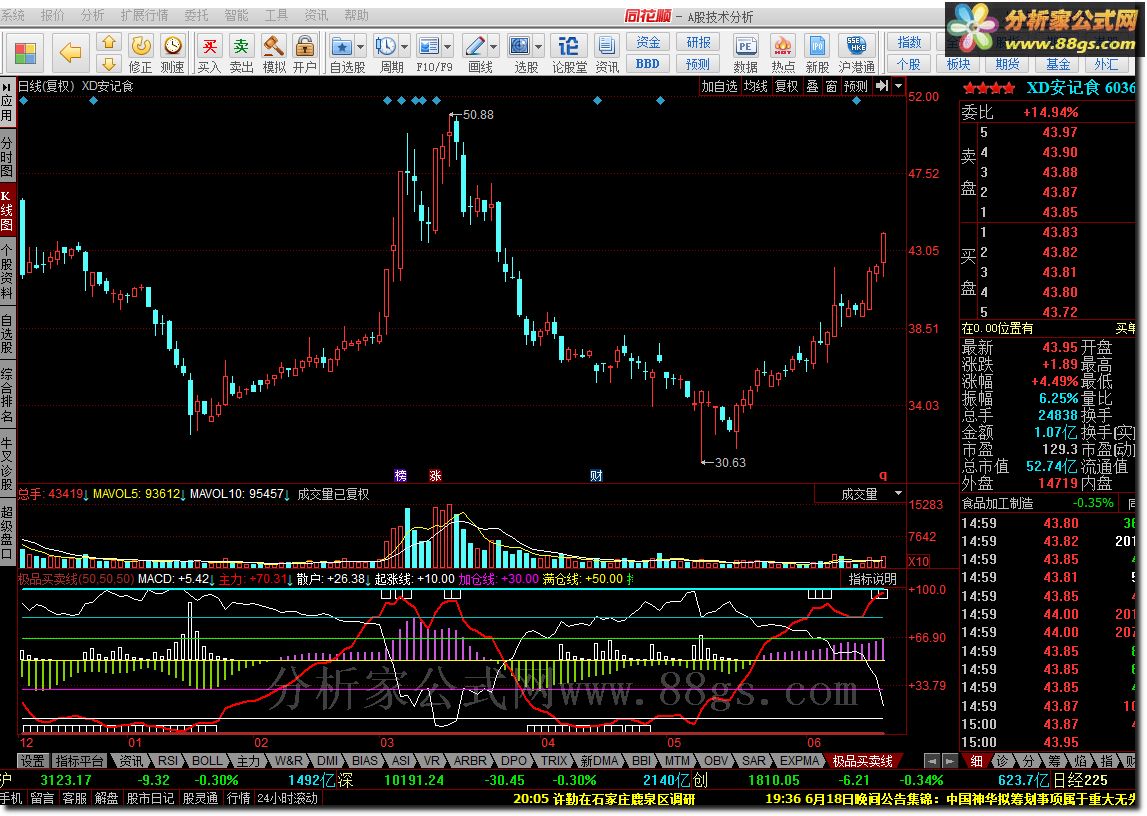Open 数据 PE data icon
This screenshot has width=1147, height=816.
745,53
